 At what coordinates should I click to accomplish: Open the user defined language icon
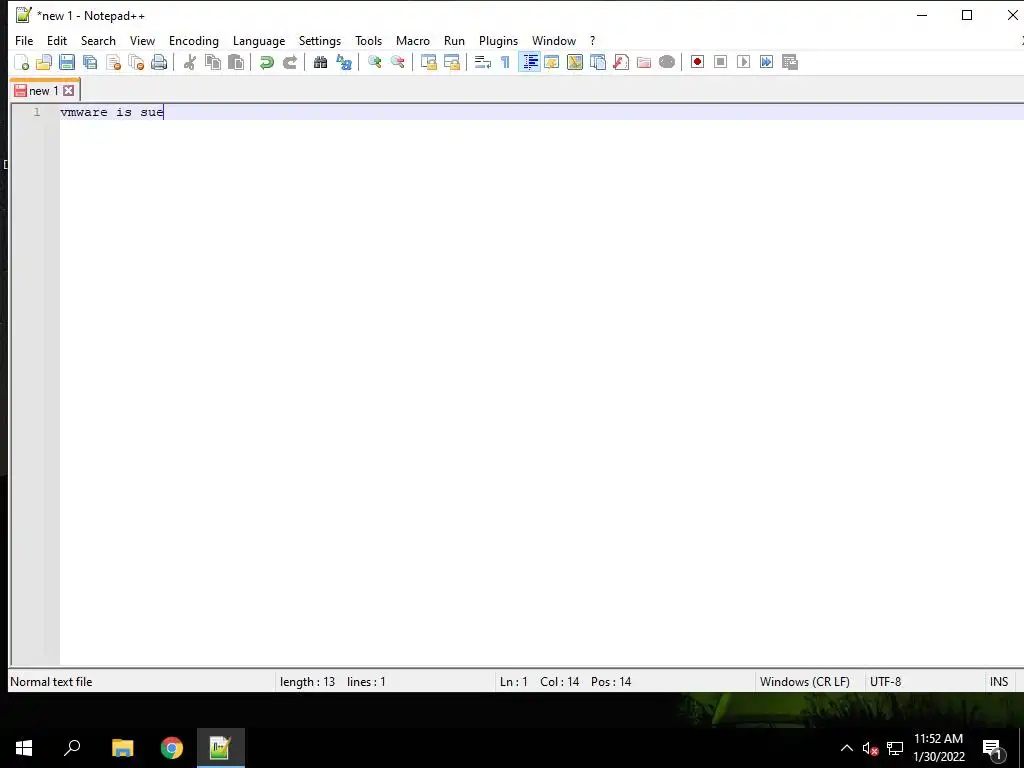[x=552, y=62]
